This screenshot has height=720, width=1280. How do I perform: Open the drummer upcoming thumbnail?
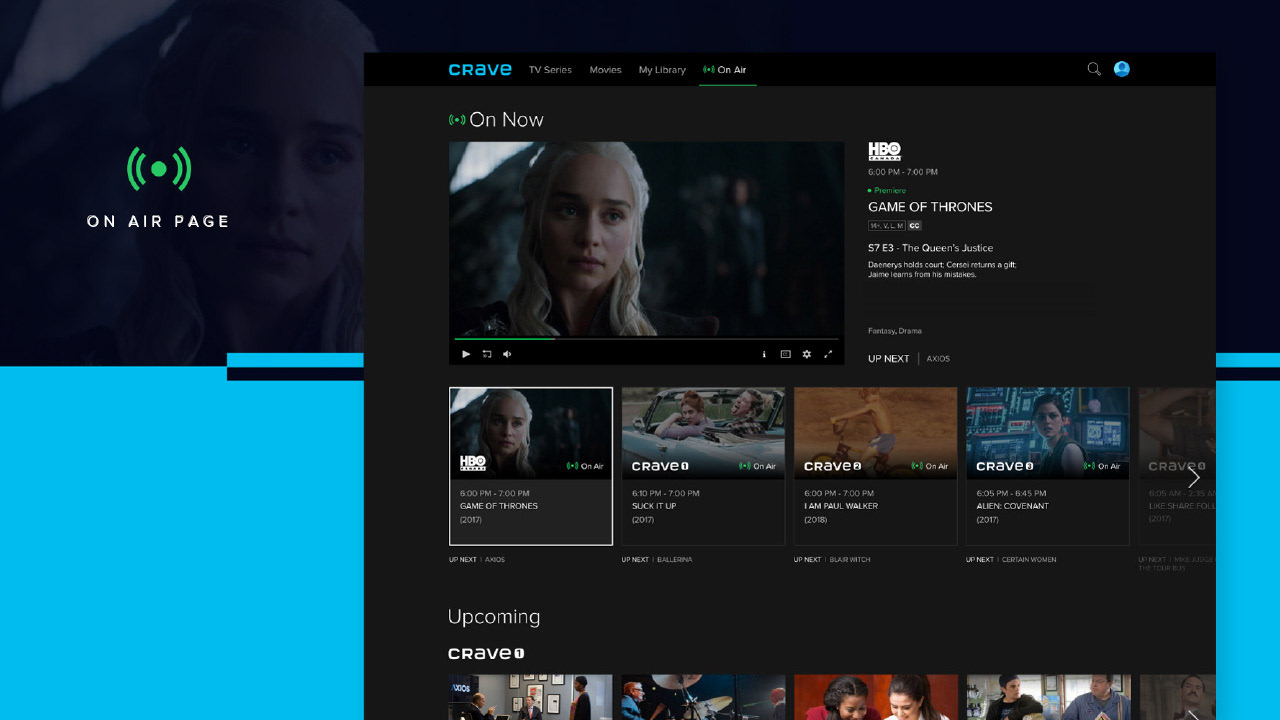pos(703,697)
